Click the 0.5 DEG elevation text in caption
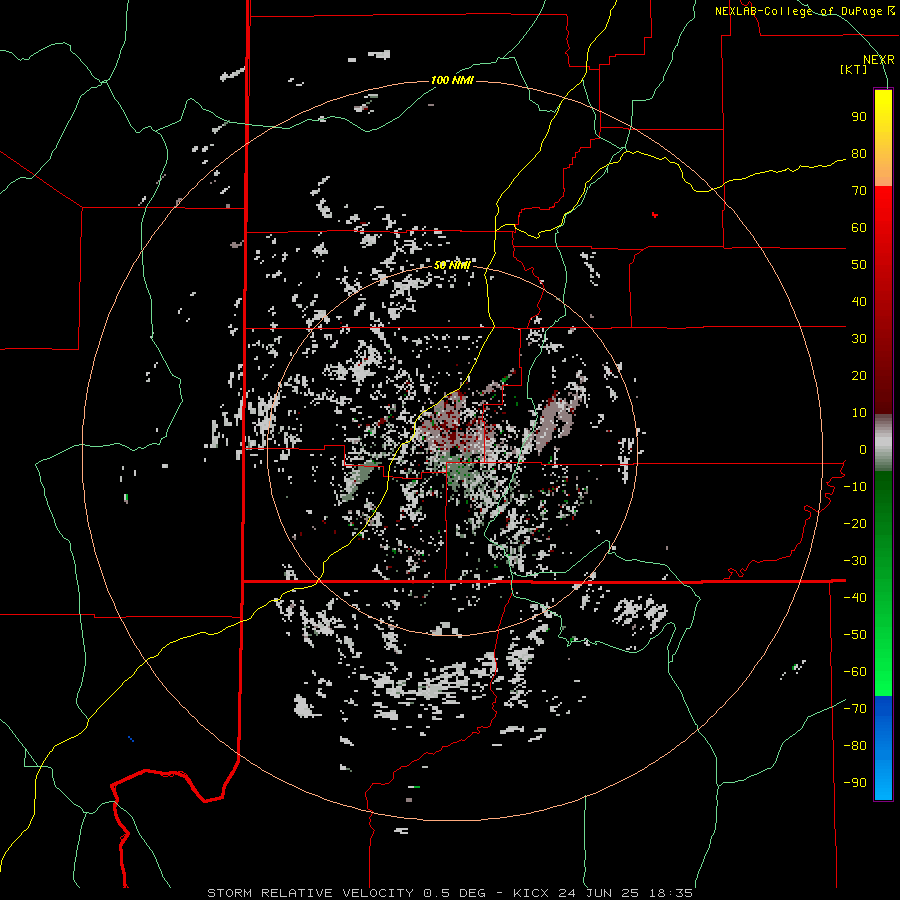 tap(455, 893)
